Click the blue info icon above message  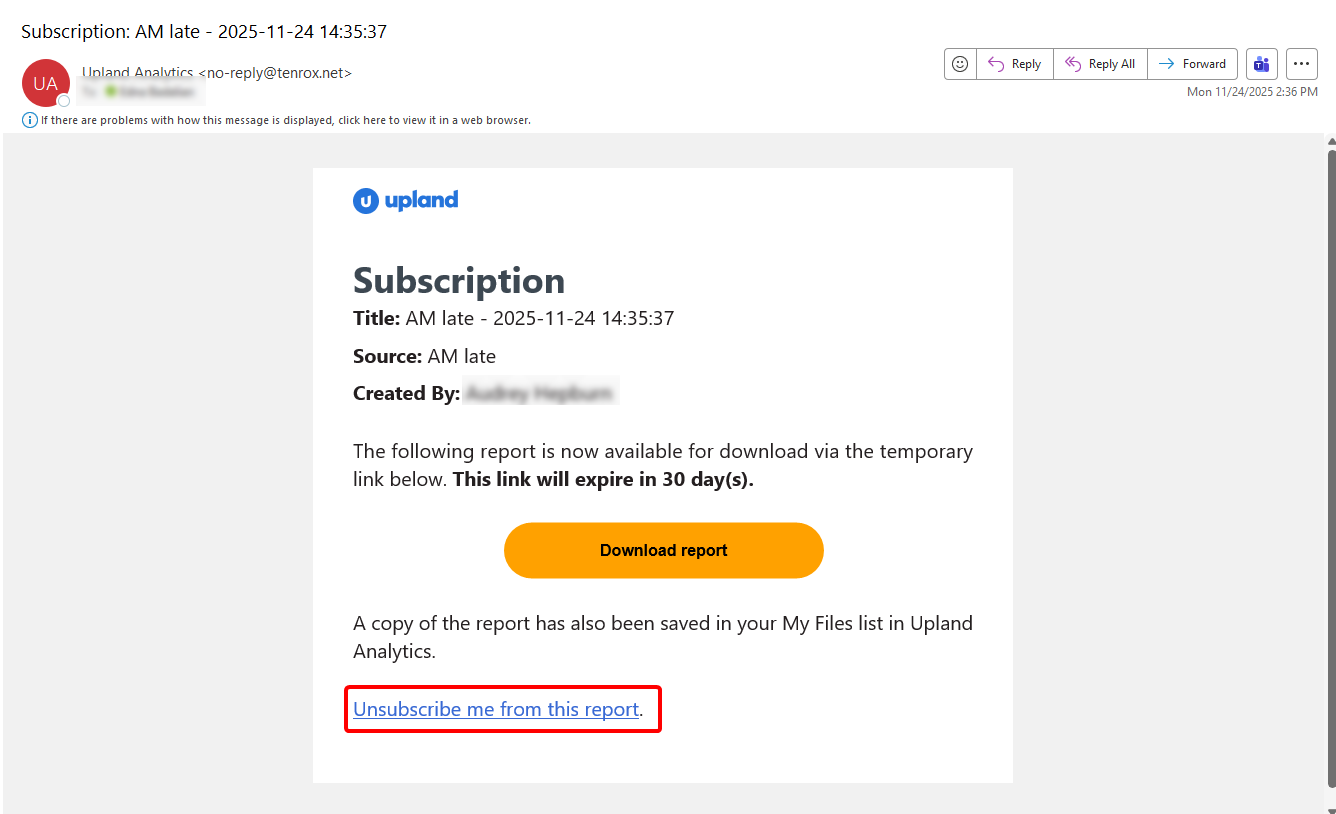click(30, 120)
